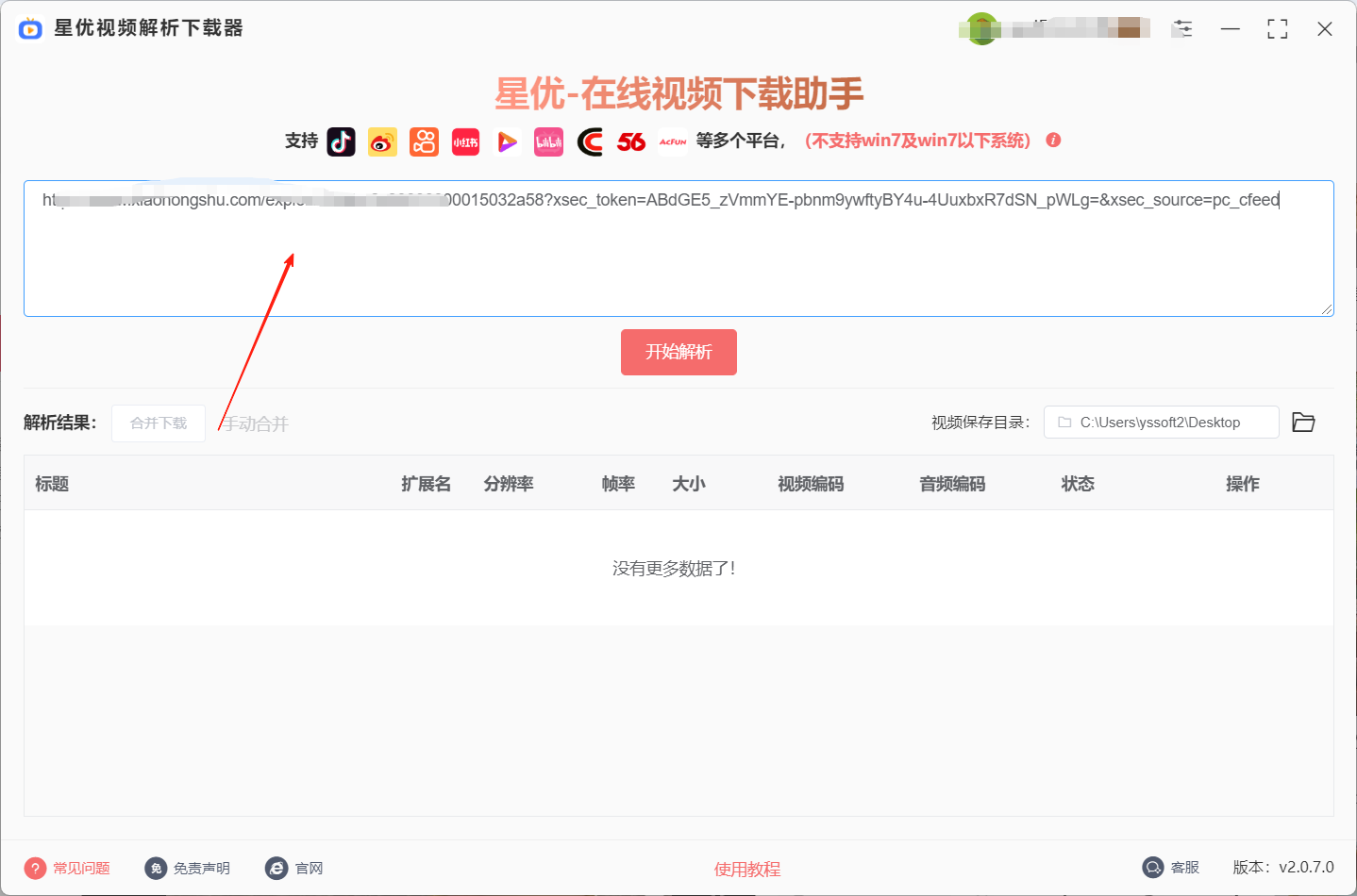Click the app logo in title bar
Viewport: 1357px width, 896px height.
[30, 28]
